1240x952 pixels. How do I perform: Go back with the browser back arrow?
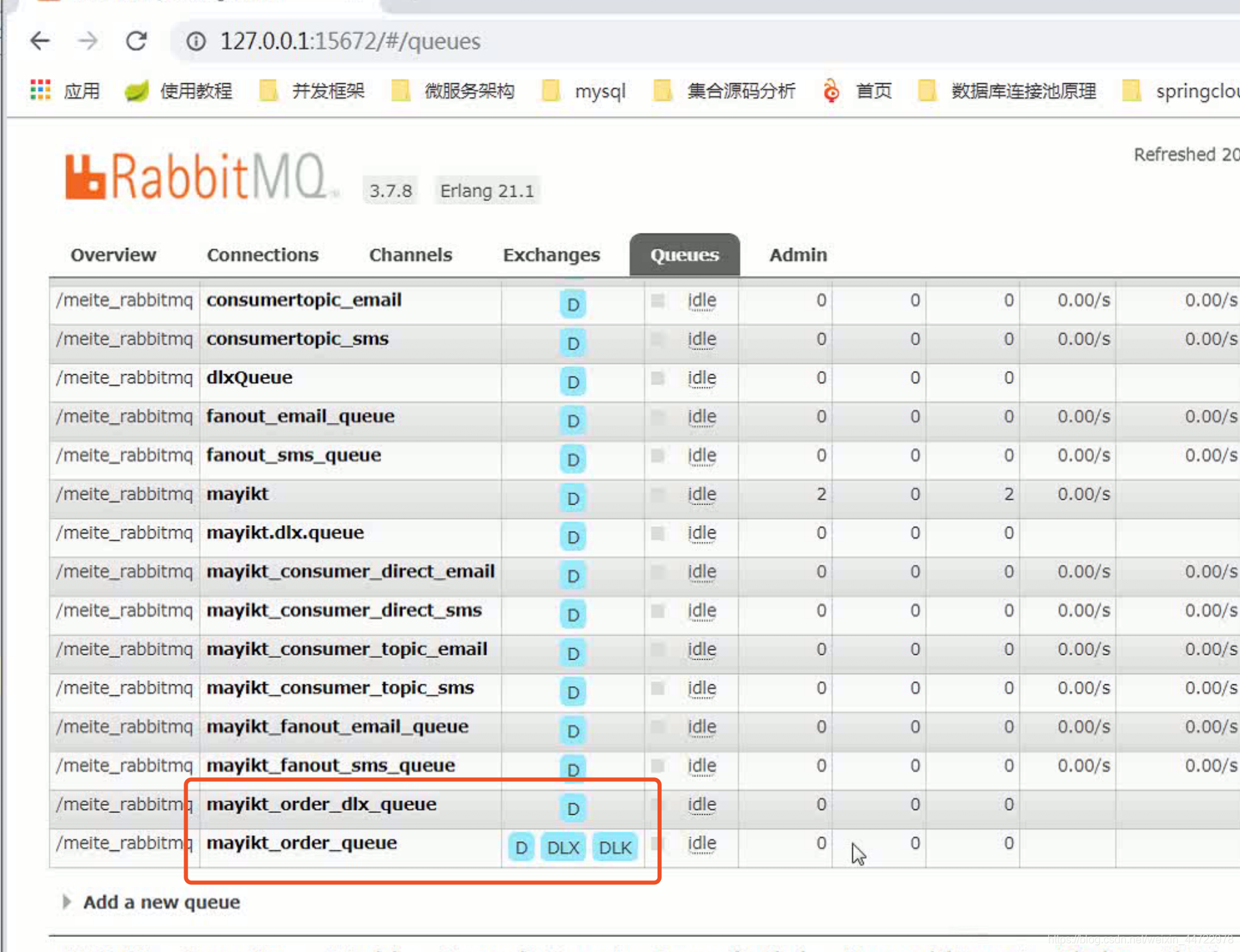[x=40, y=41]
